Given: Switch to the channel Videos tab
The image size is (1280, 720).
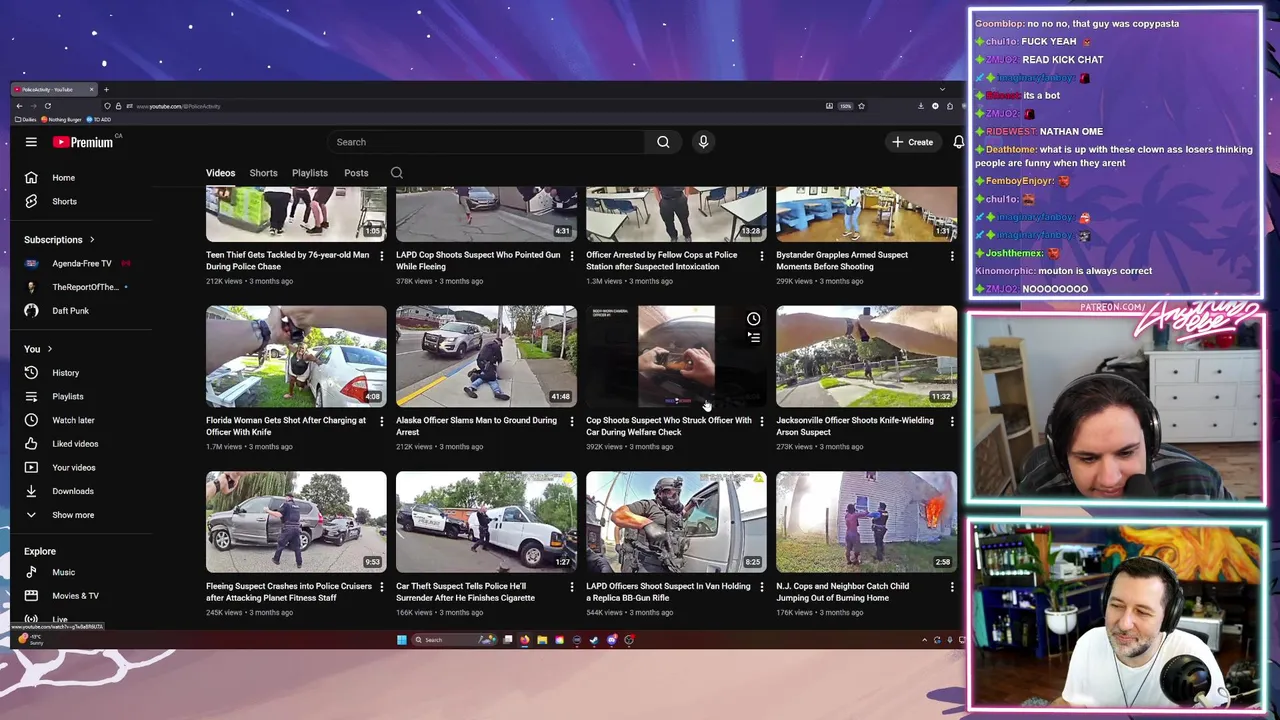Looking at the screenshot, I should tap(220, 173).
